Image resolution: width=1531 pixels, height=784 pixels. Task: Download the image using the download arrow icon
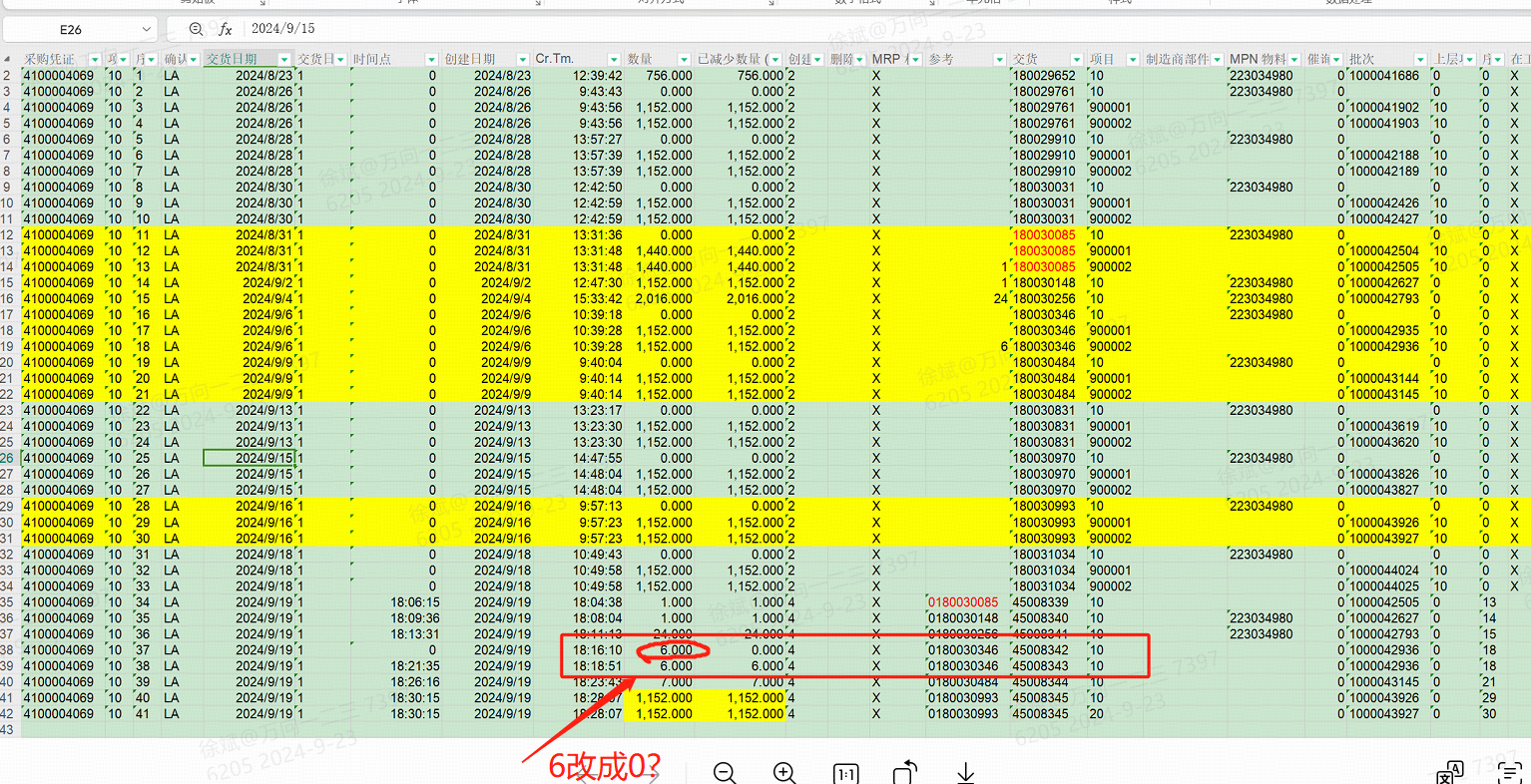tap(965, 773)
